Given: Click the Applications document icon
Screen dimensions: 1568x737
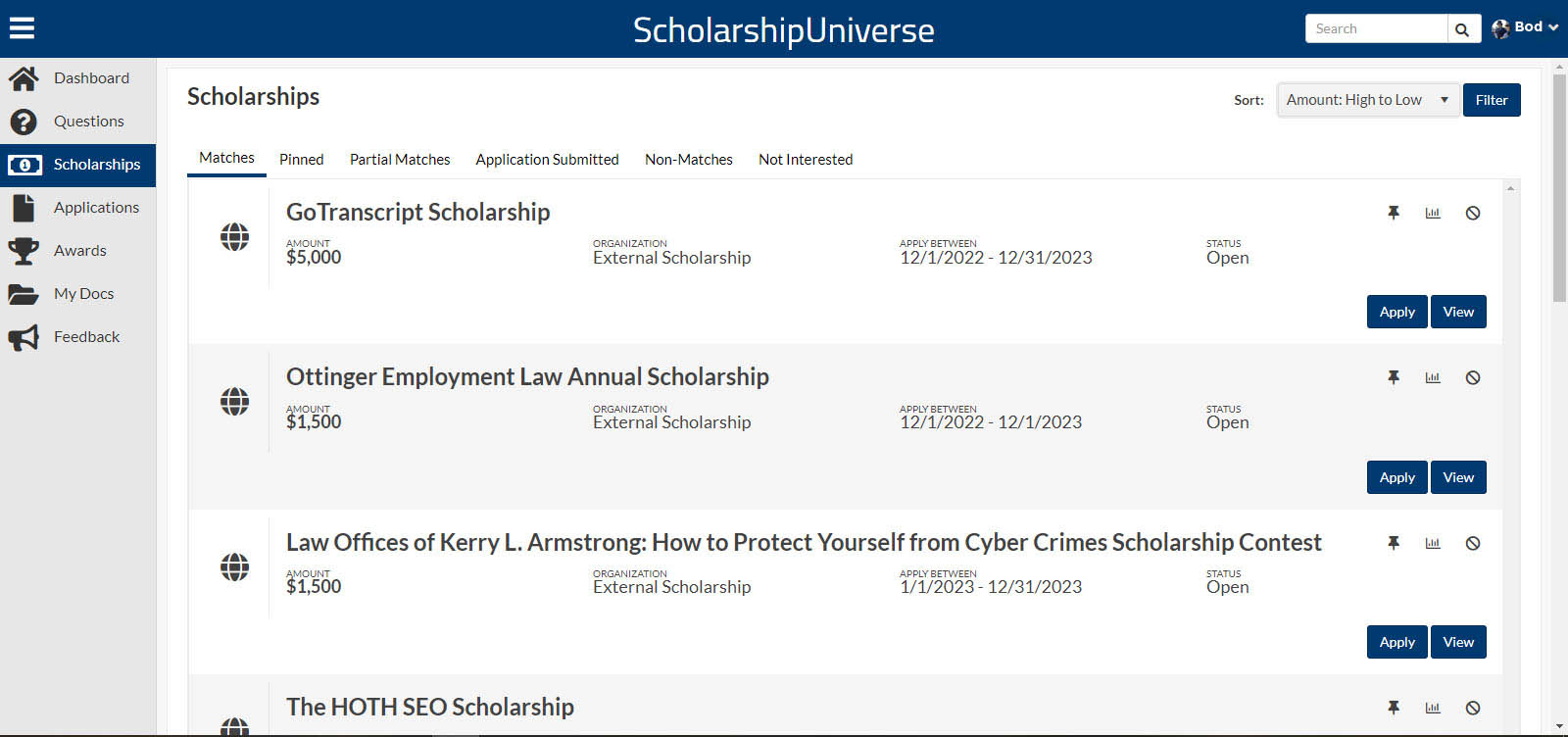Looking at the screenshot, I should [x=24, y=208].
